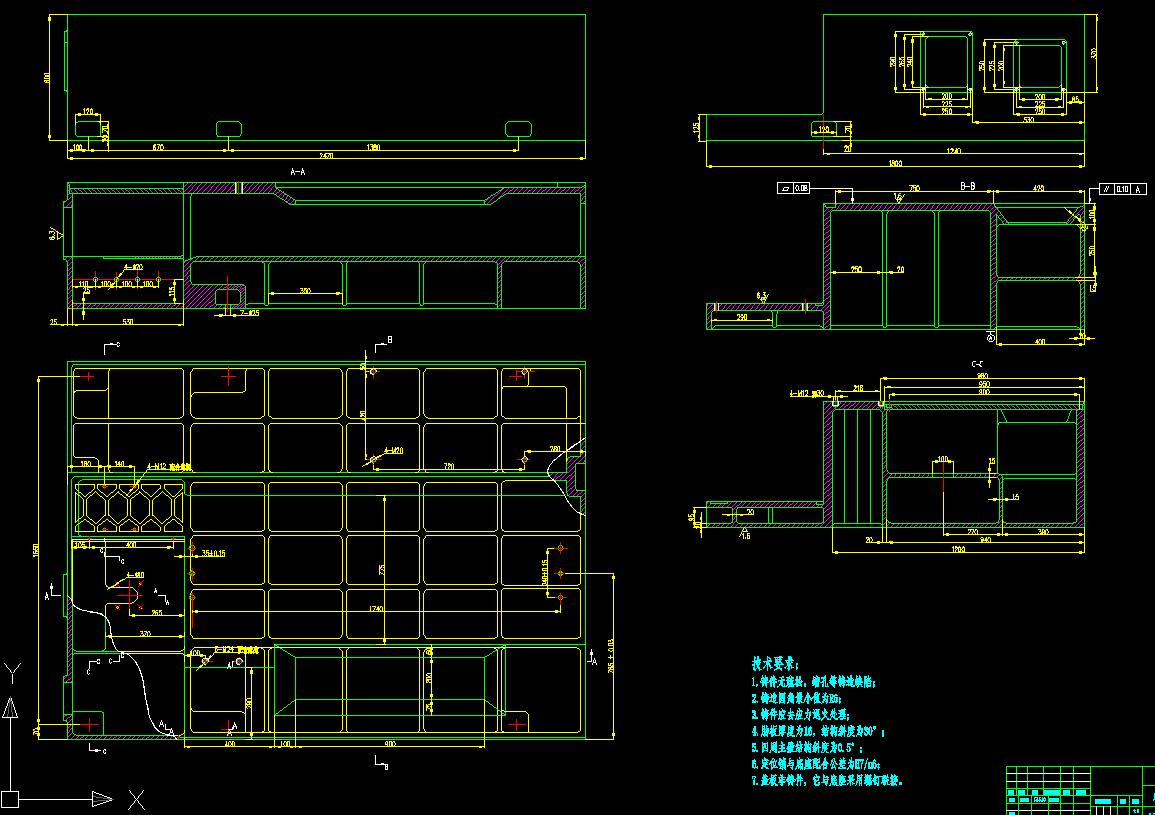
Task: Select the 980 dimension atop C-C view
Action: (x=983, y=376)
